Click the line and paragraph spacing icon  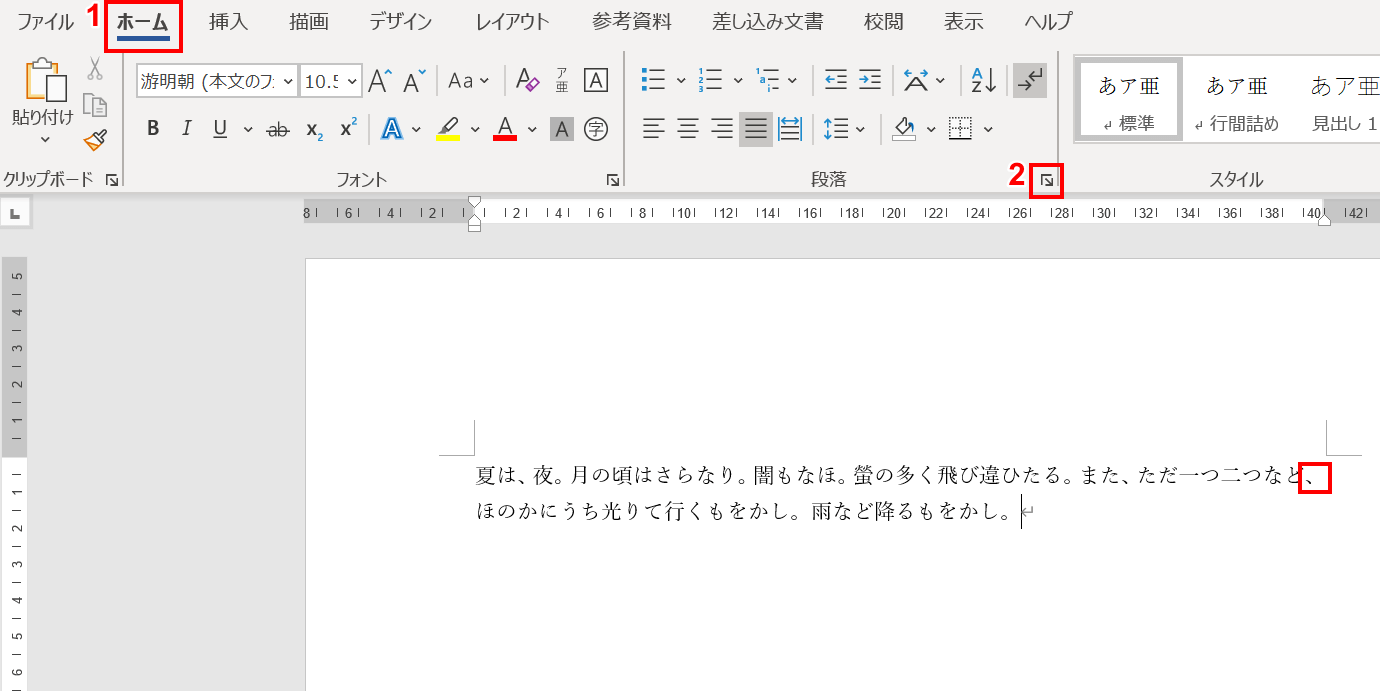coord(834,128)
